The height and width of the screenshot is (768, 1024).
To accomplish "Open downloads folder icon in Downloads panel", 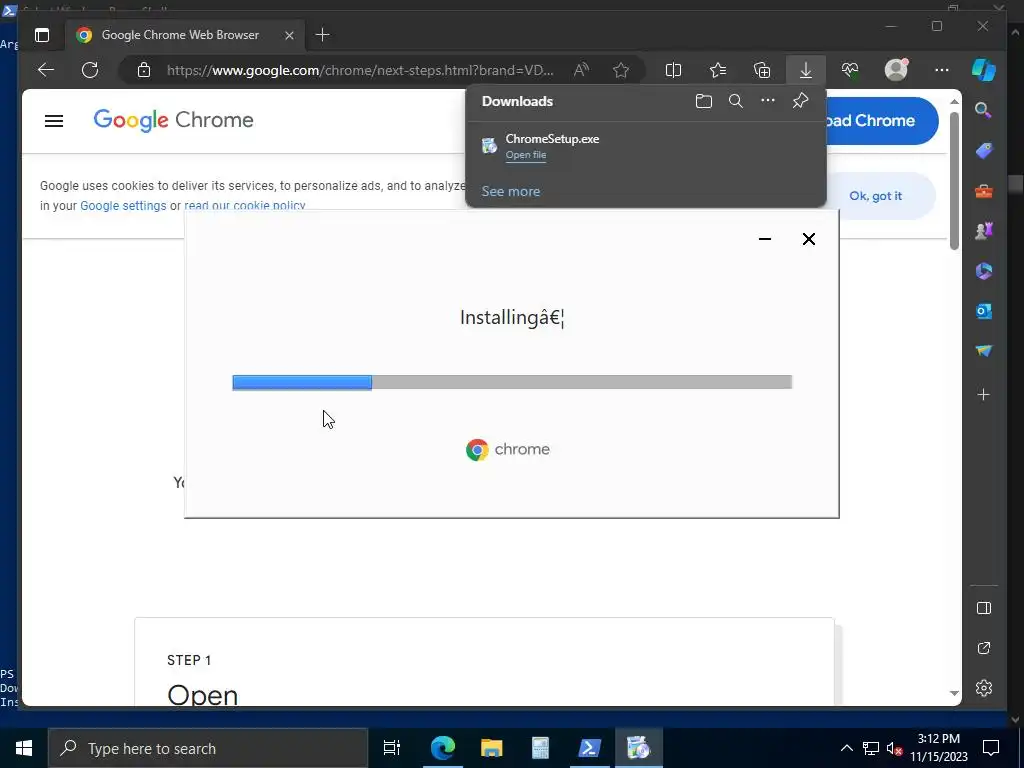I will click(703, 101).
